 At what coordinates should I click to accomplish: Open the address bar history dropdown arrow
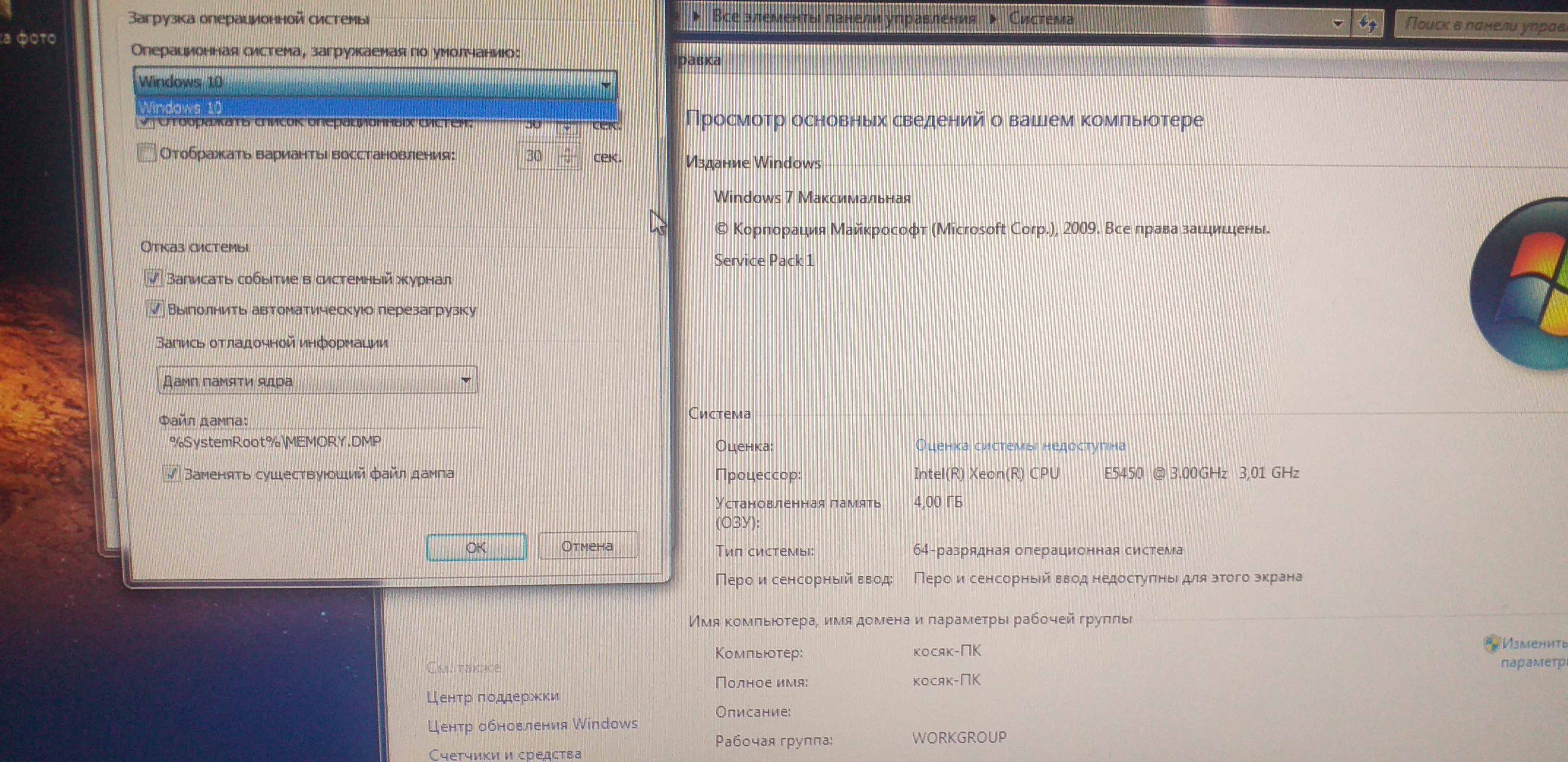point(1337,24)
